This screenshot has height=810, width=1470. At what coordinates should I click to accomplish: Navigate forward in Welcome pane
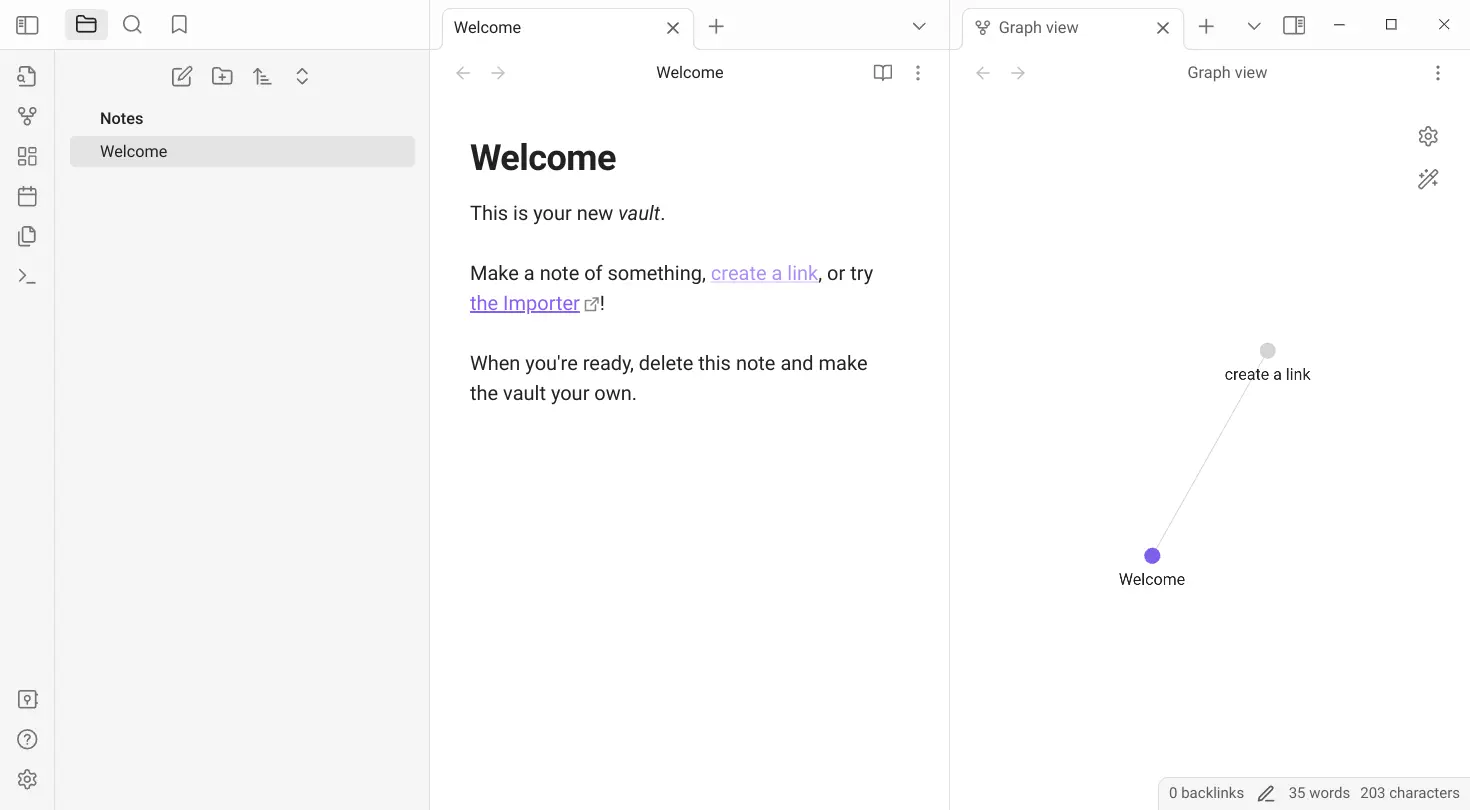tap(498, 73)
